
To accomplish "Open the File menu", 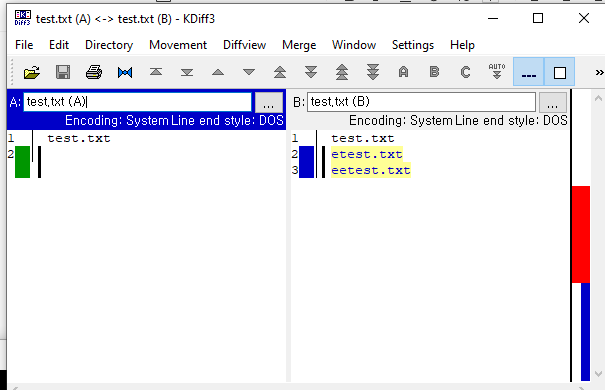I will click(x=24, y=45).
